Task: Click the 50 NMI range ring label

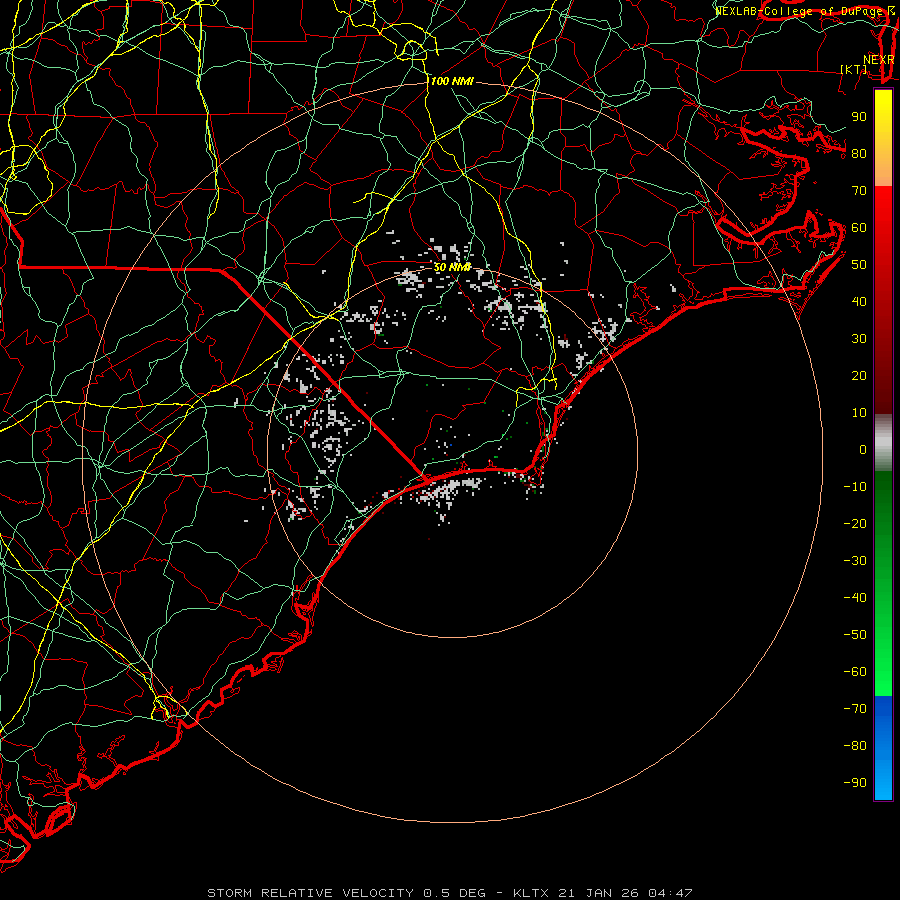Action: (452, 267)
